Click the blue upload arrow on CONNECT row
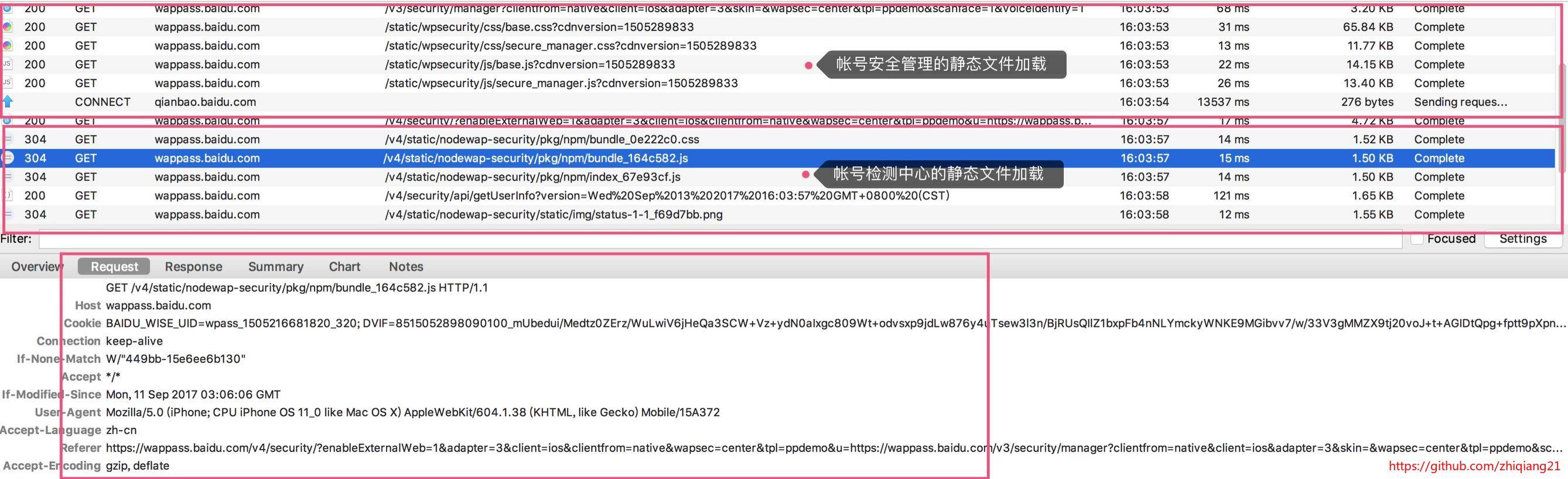This screenshot has width=1568, height=479. pyautogui.click(x=7, y=102)
